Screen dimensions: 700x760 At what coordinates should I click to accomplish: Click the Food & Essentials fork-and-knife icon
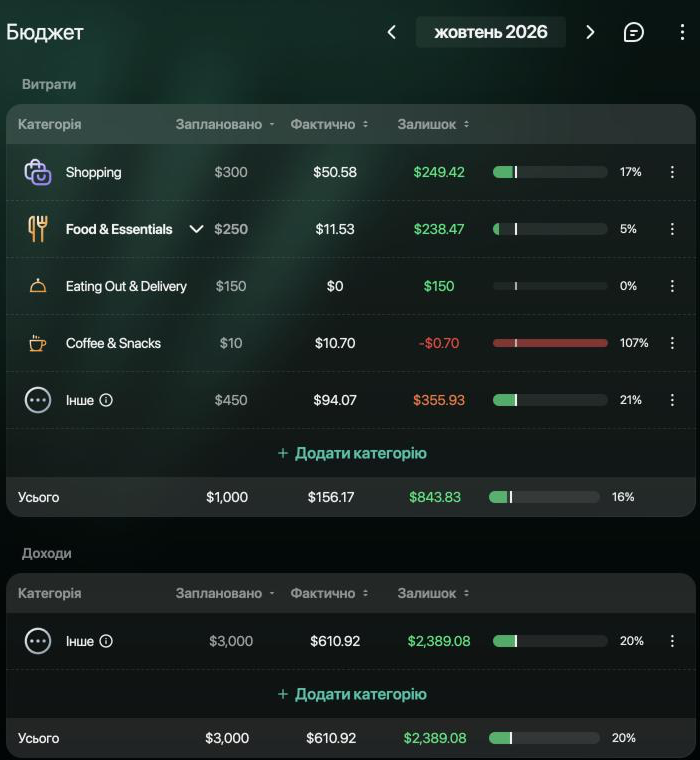(38, 229)
